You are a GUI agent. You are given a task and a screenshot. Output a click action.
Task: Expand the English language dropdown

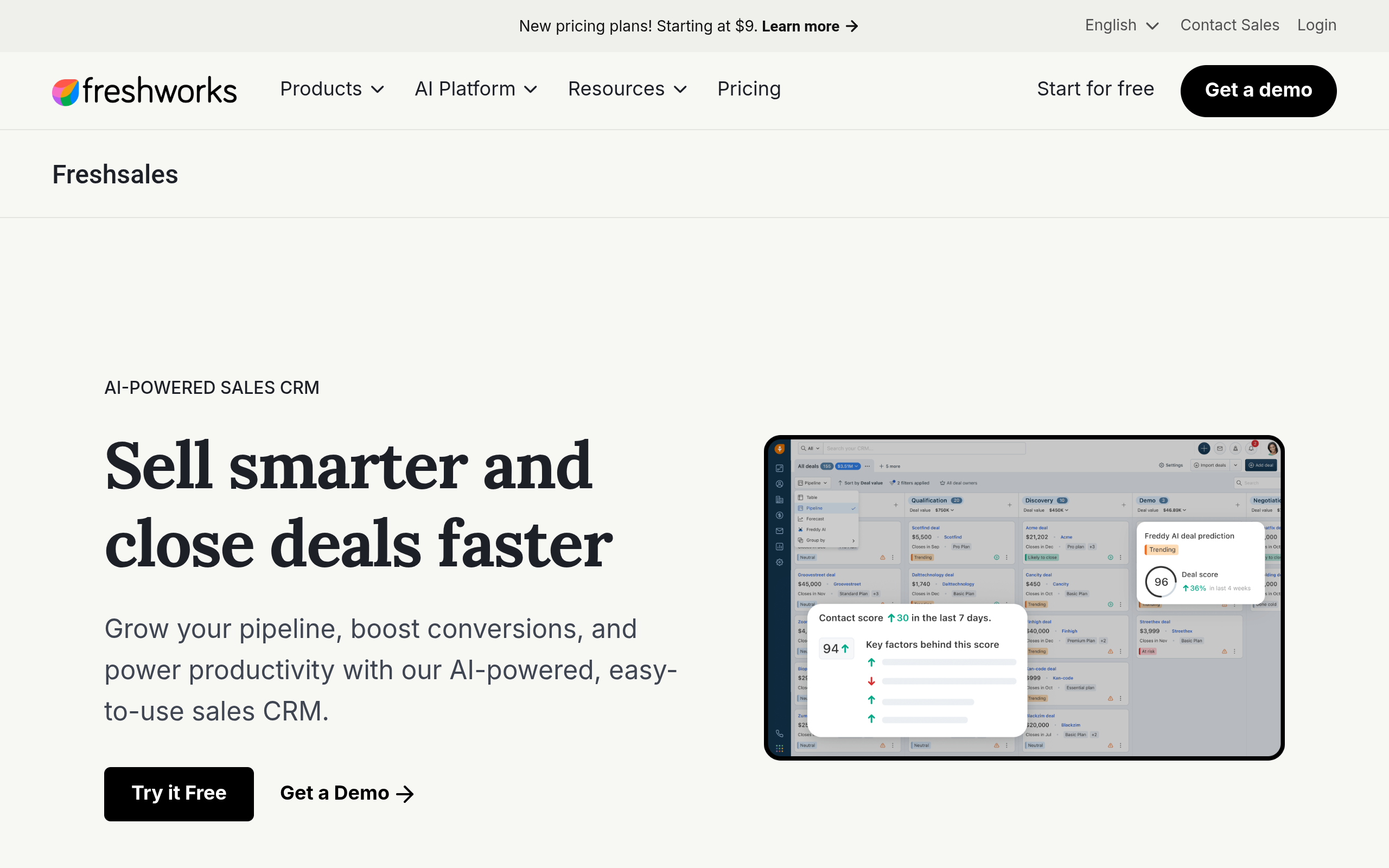pos(1122,25)
